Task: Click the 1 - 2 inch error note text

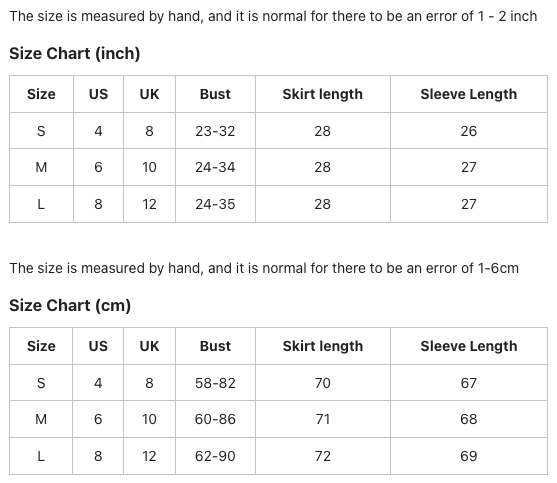Action: (273, 16)
